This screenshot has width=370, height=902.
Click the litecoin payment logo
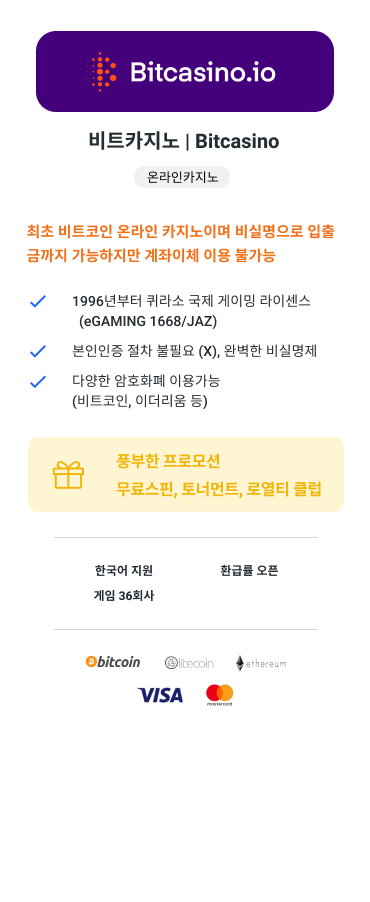tap(189, 663)
